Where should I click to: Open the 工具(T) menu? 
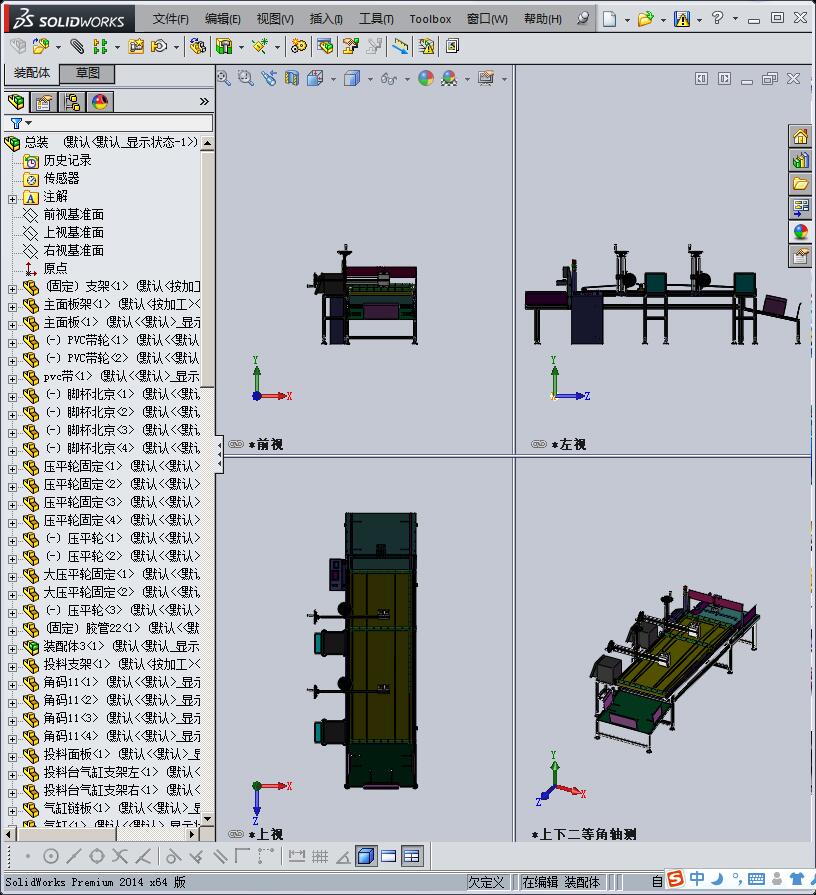point(376,19)
